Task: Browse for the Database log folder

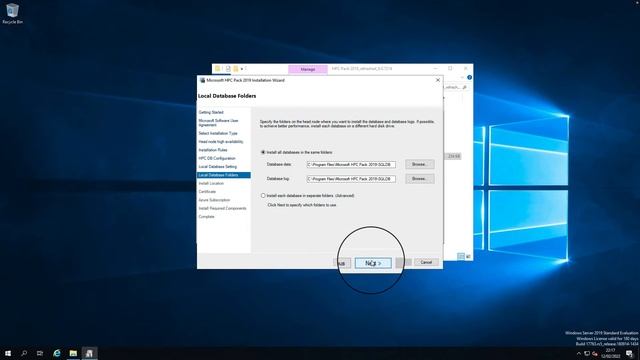Action: click(420, 179)
